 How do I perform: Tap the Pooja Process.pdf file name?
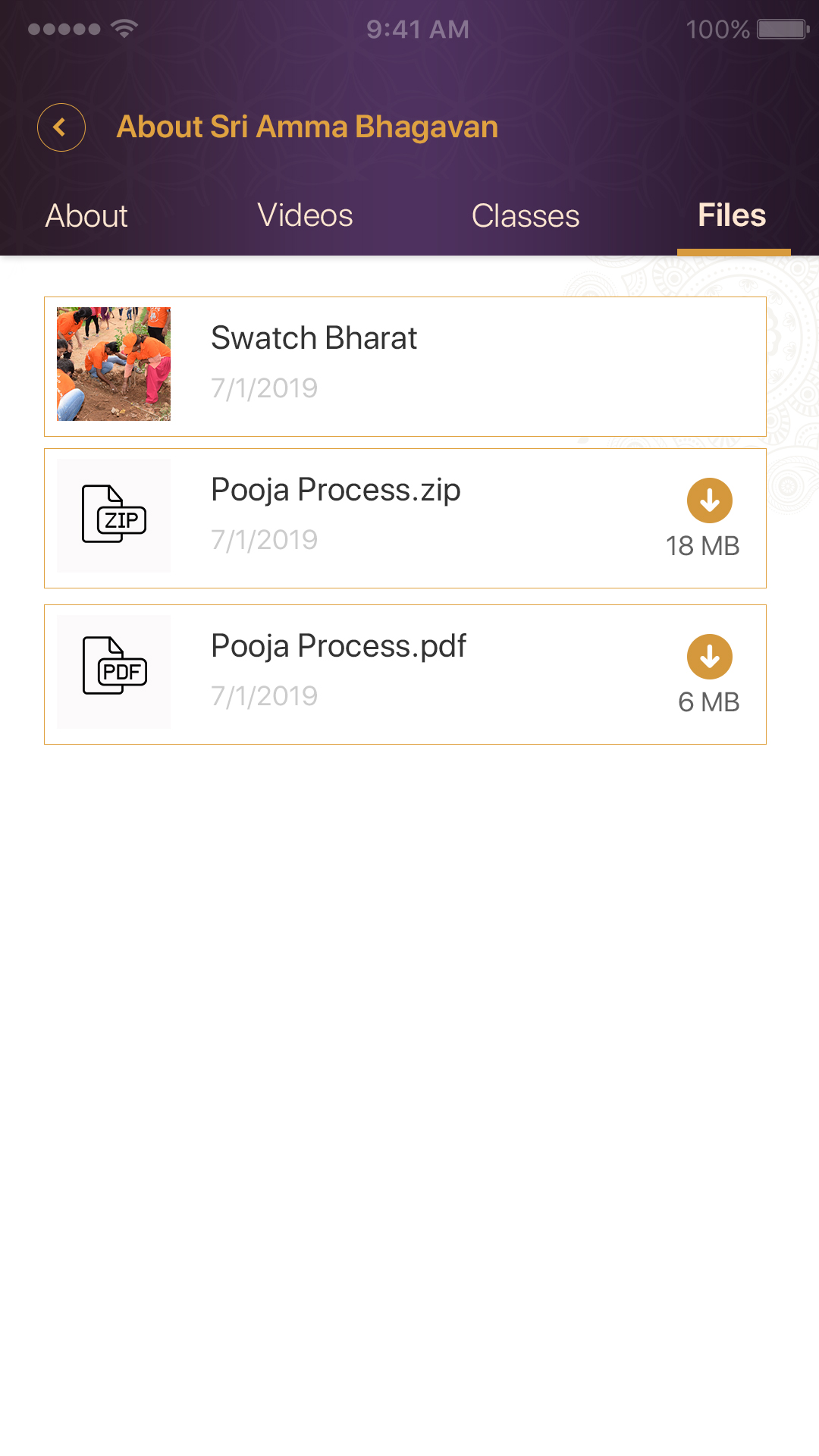click(x=338, y=646)
